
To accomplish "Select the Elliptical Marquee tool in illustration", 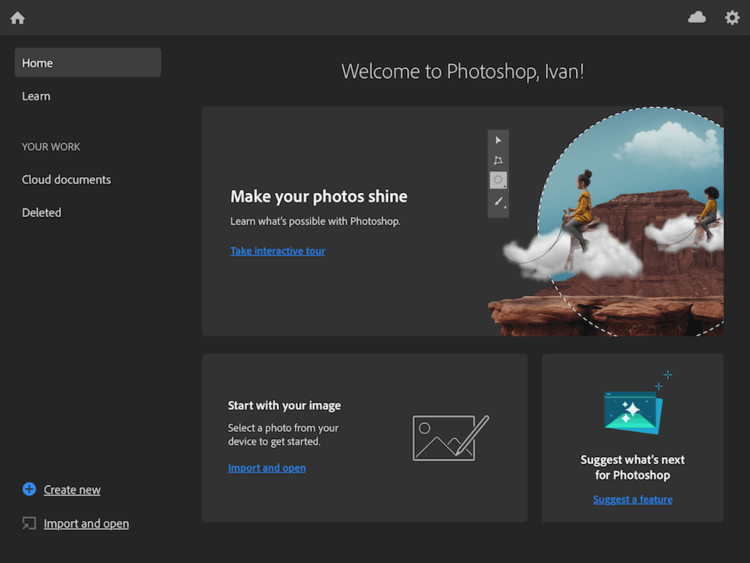I will coord(498,180).
